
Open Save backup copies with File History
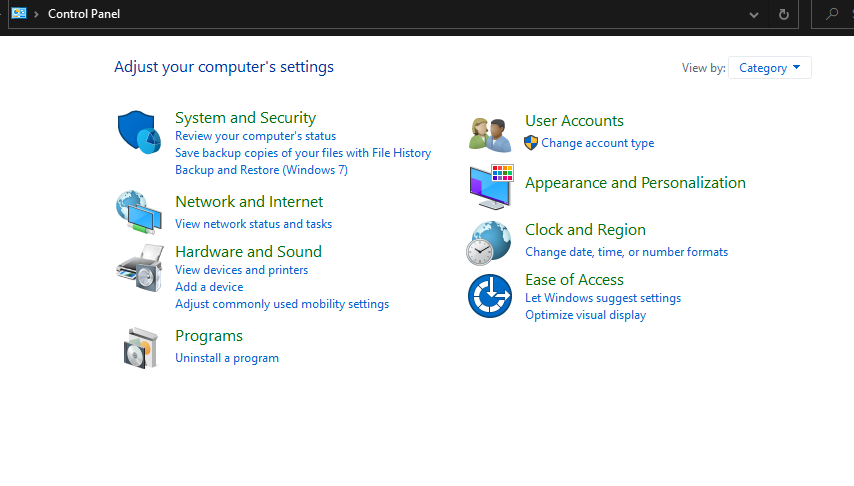pos(303,153)
